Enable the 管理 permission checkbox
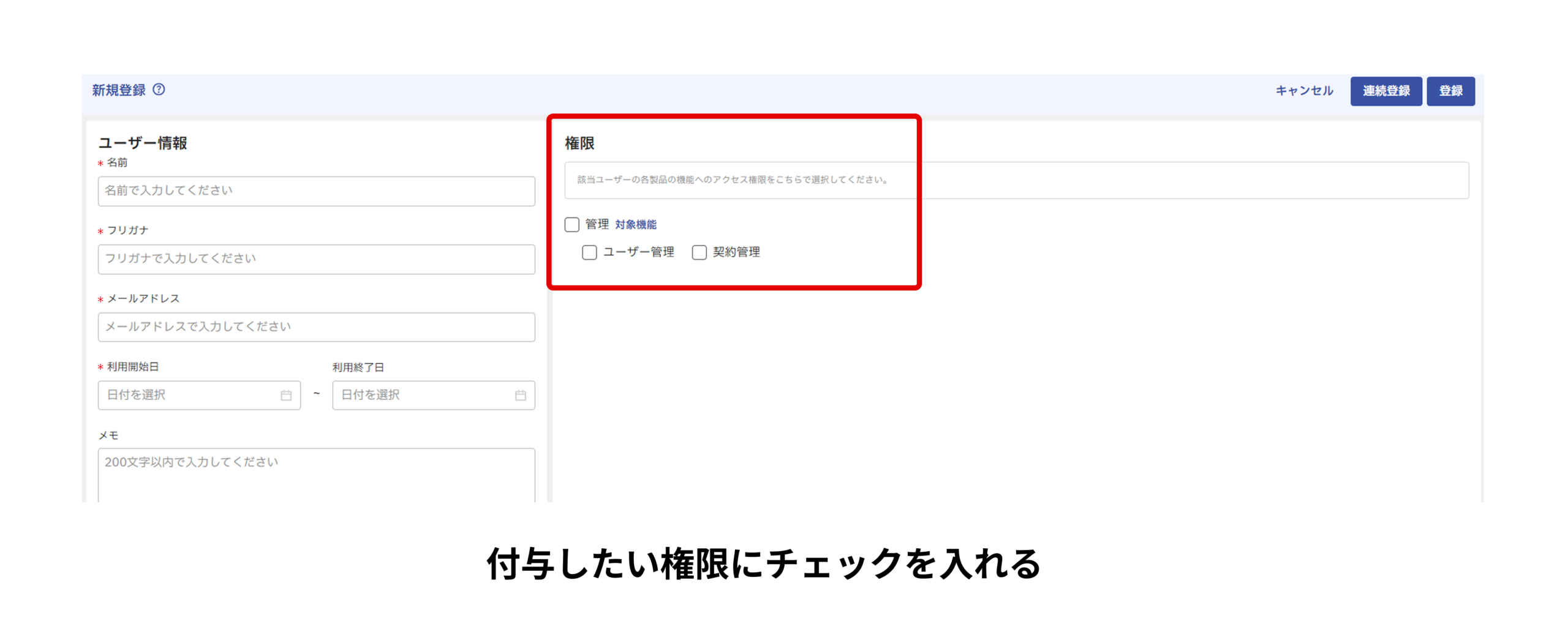Screen dimensions: 1568x626 tap(571, 224)
